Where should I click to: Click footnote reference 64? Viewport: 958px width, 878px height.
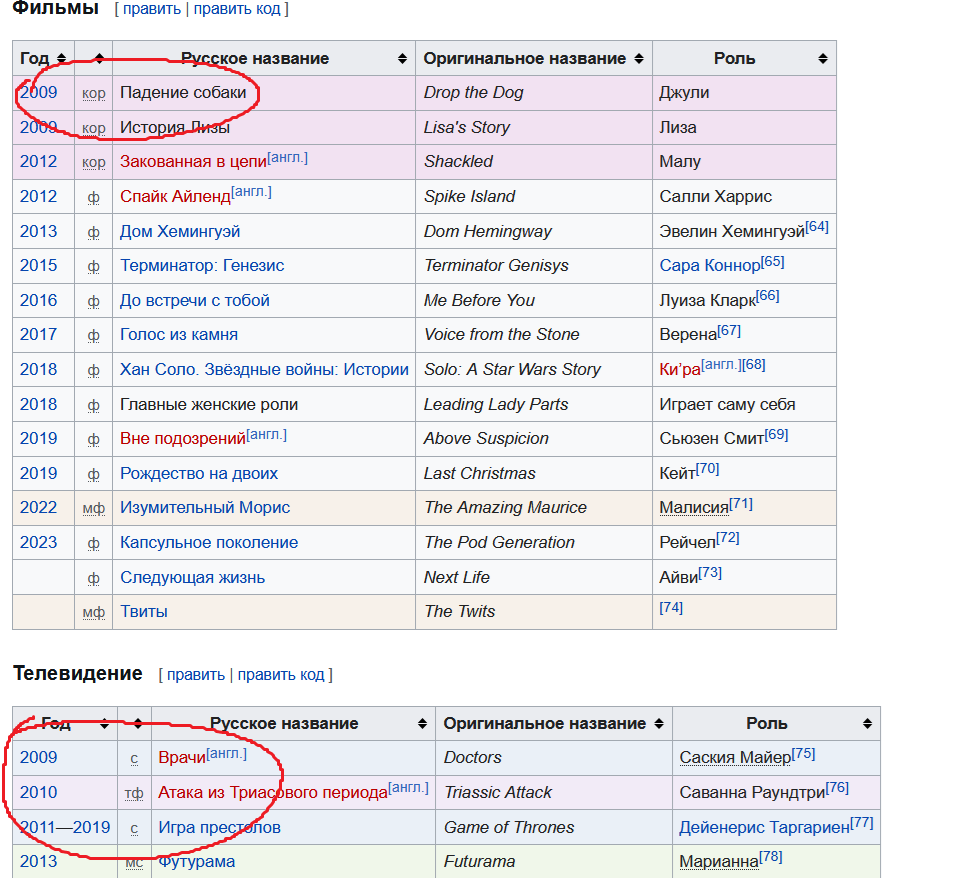(x=817, y=227)
